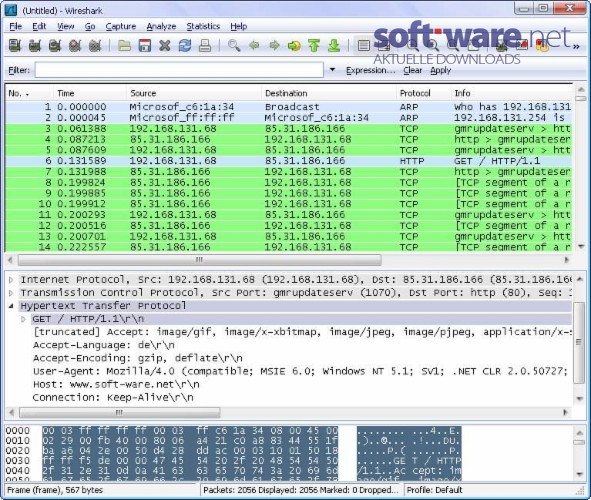This screenshot has height=500, width=591.
Task: Open the Capture menu
Action: coord(121,26)
